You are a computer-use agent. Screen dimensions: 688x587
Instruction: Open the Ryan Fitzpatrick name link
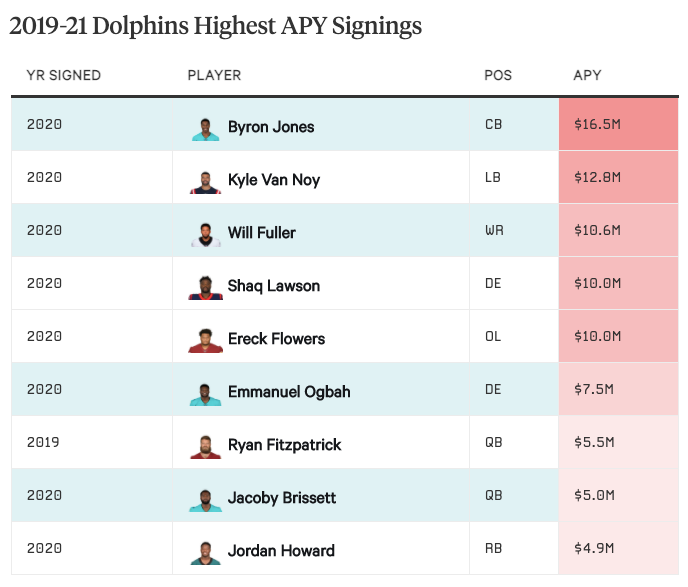click(285, 445)
